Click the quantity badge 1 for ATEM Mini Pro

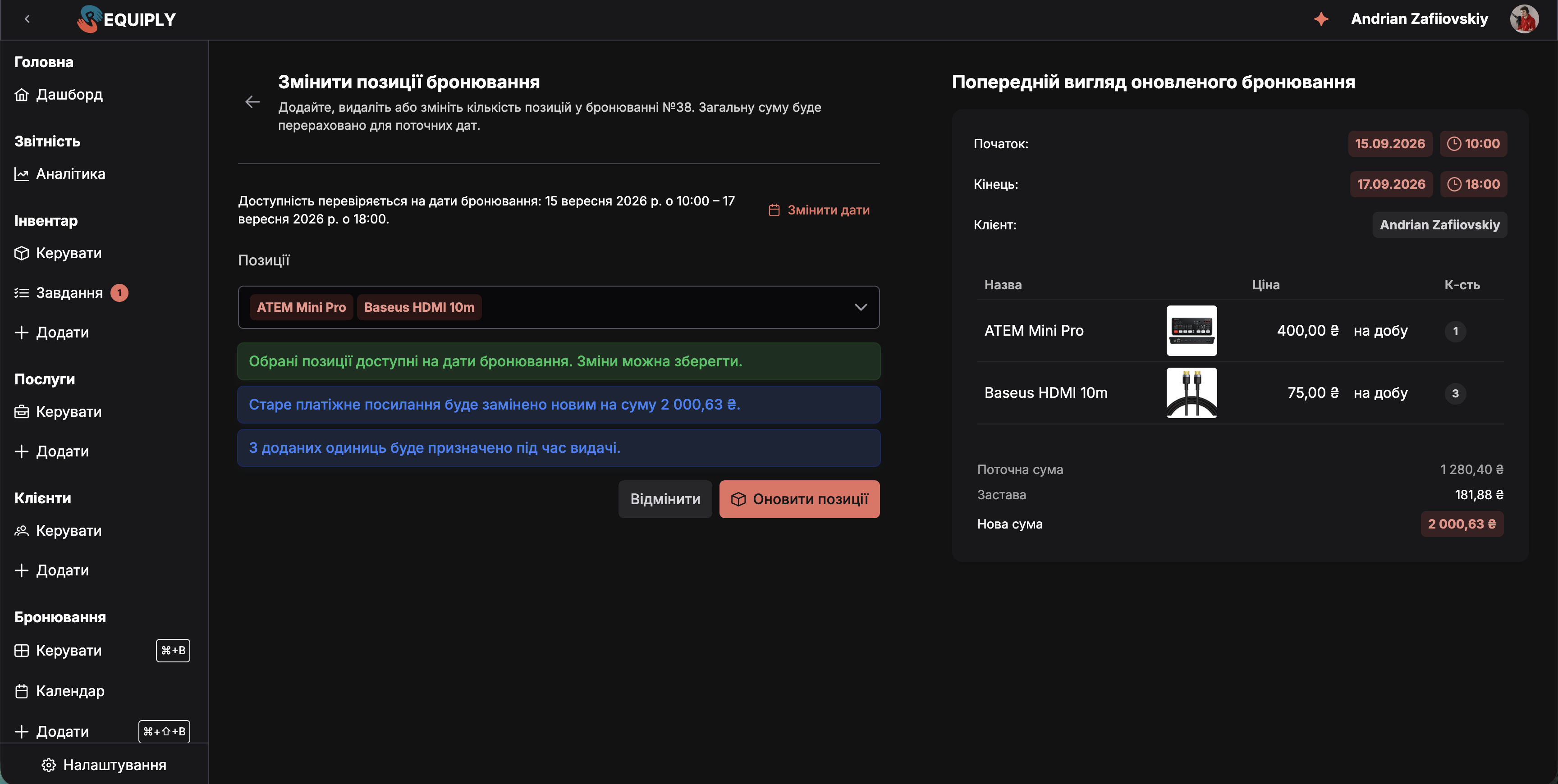[1455, 331]
